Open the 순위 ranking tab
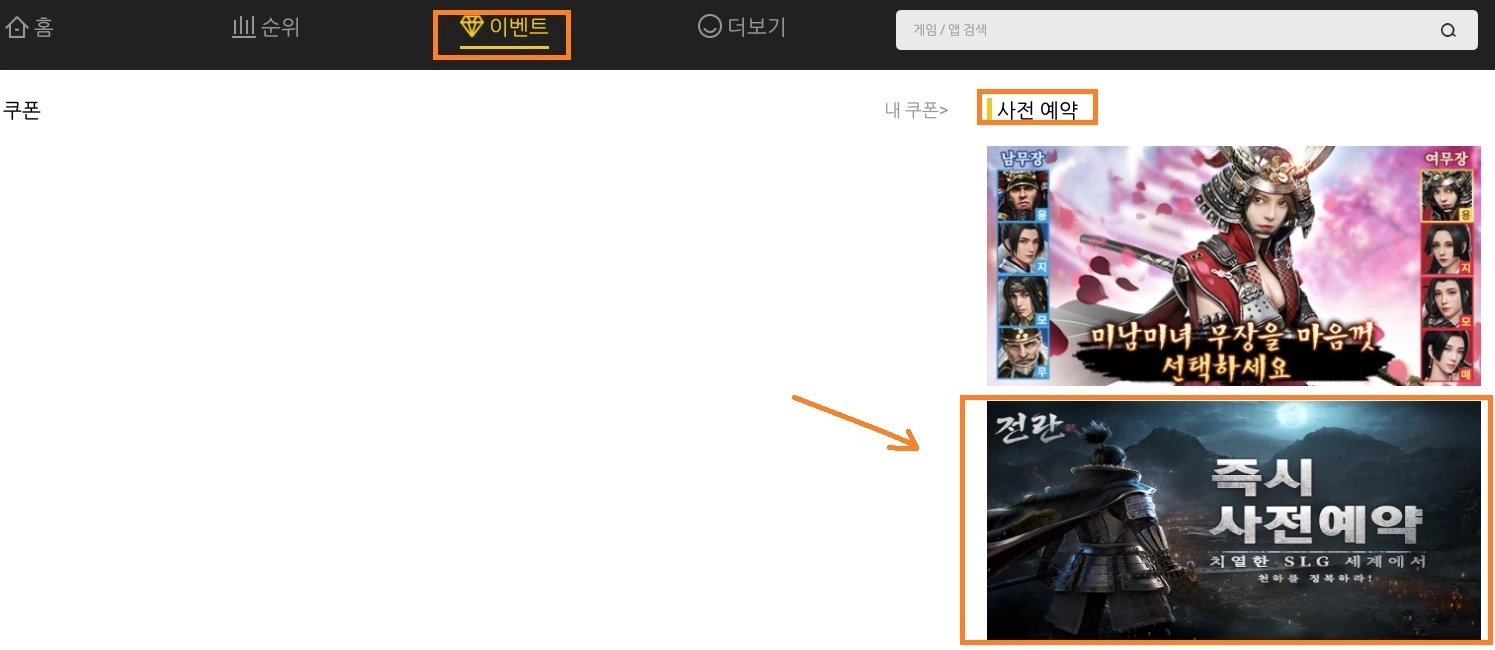The height and width of the screenshot is (650, 1495). (x=266, y=28)
